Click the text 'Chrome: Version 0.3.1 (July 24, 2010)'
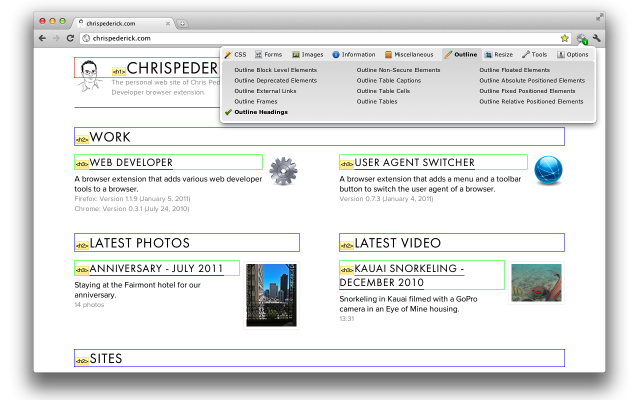 [x=132, y=209]
